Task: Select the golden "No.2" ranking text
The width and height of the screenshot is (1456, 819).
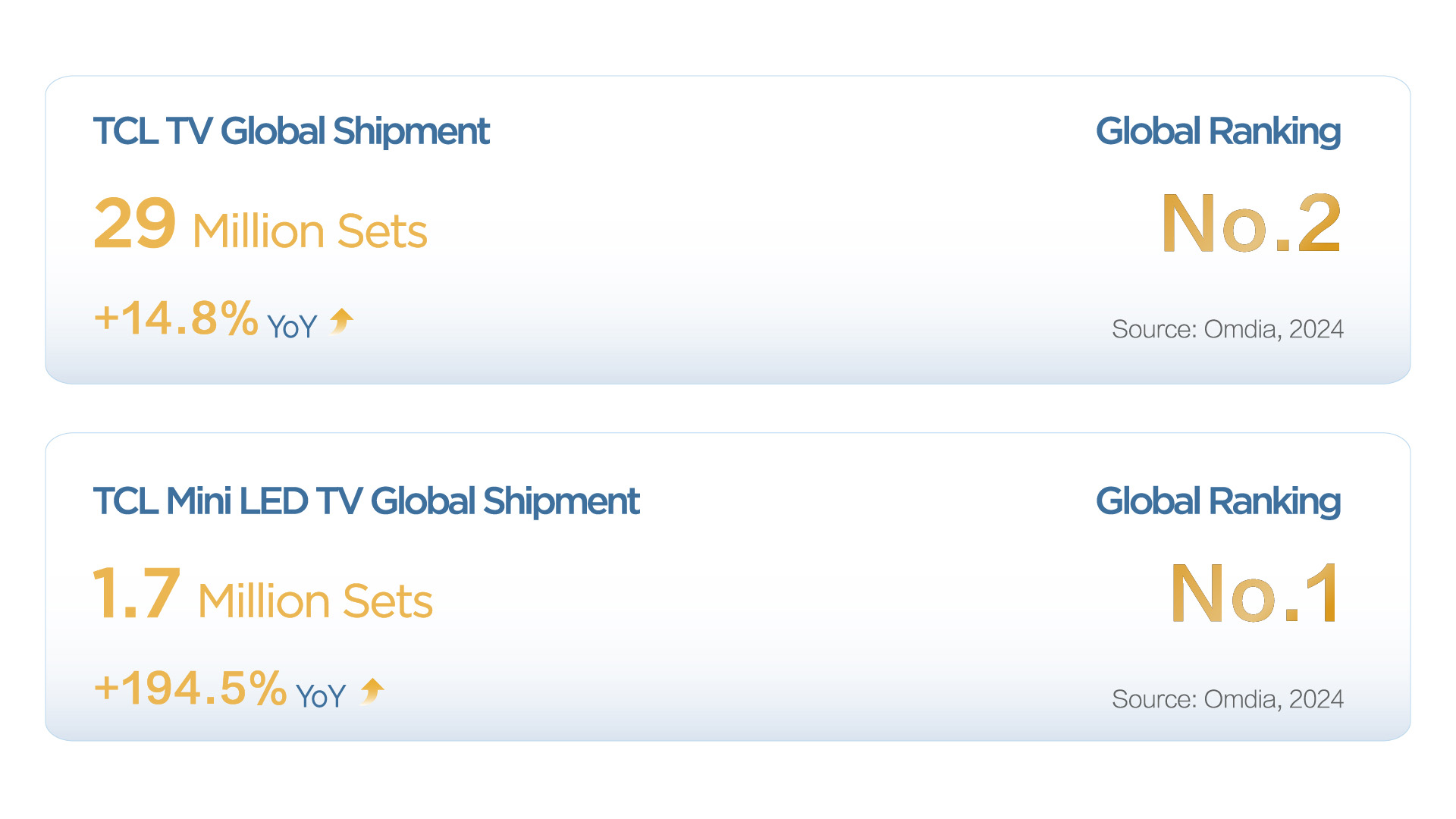Action: click(x=1251, y=224)
